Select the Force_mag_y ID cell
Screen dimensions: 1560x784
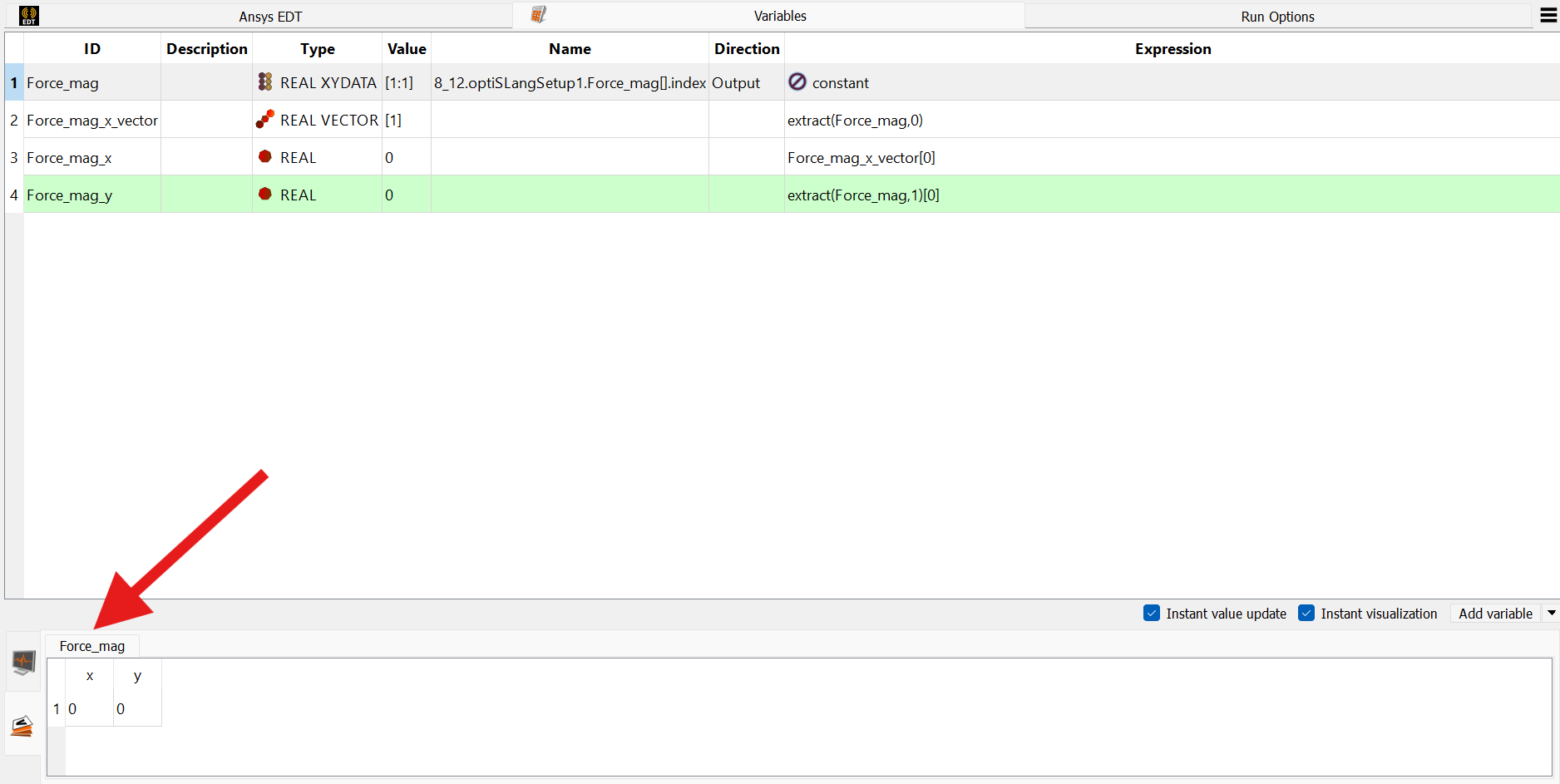92,195
